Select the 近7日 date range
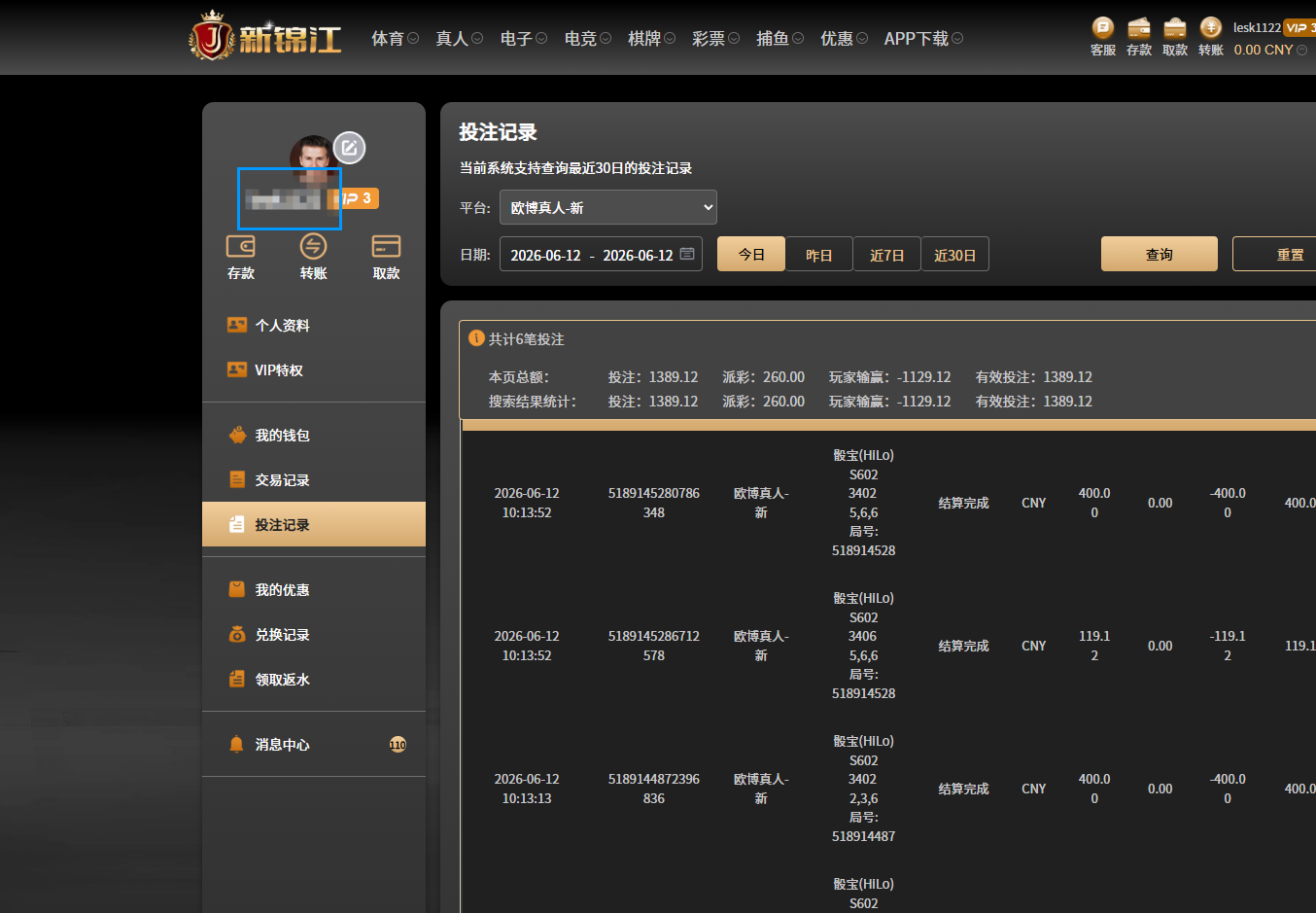 click(887, 254)
